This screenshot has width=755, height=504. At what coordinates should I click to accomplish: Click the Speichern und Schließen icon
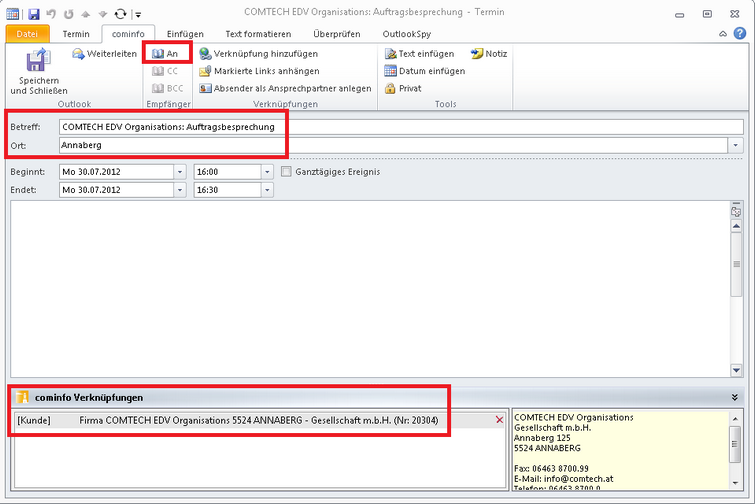(x=38, y=62)
